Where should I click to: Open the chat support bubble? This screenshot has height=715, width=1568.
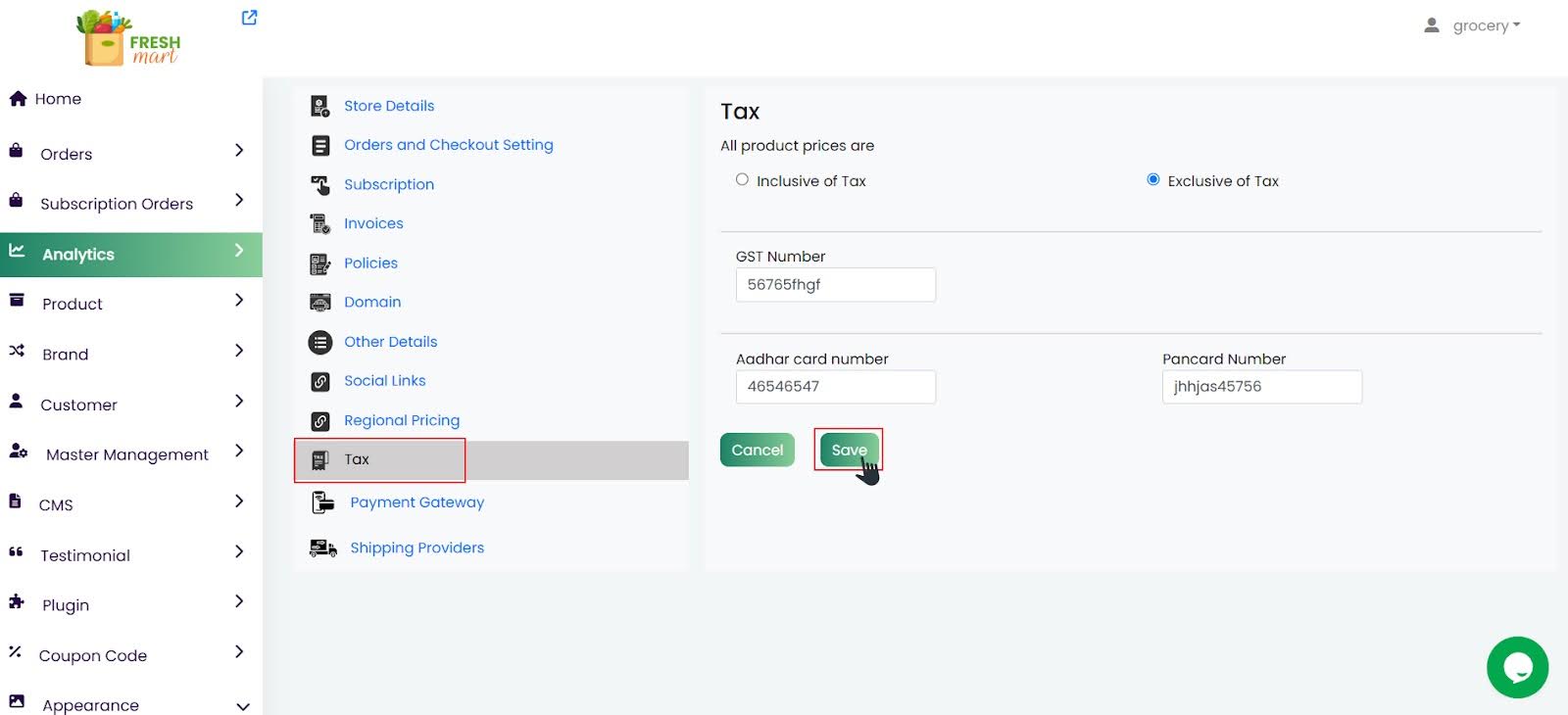1516,667
